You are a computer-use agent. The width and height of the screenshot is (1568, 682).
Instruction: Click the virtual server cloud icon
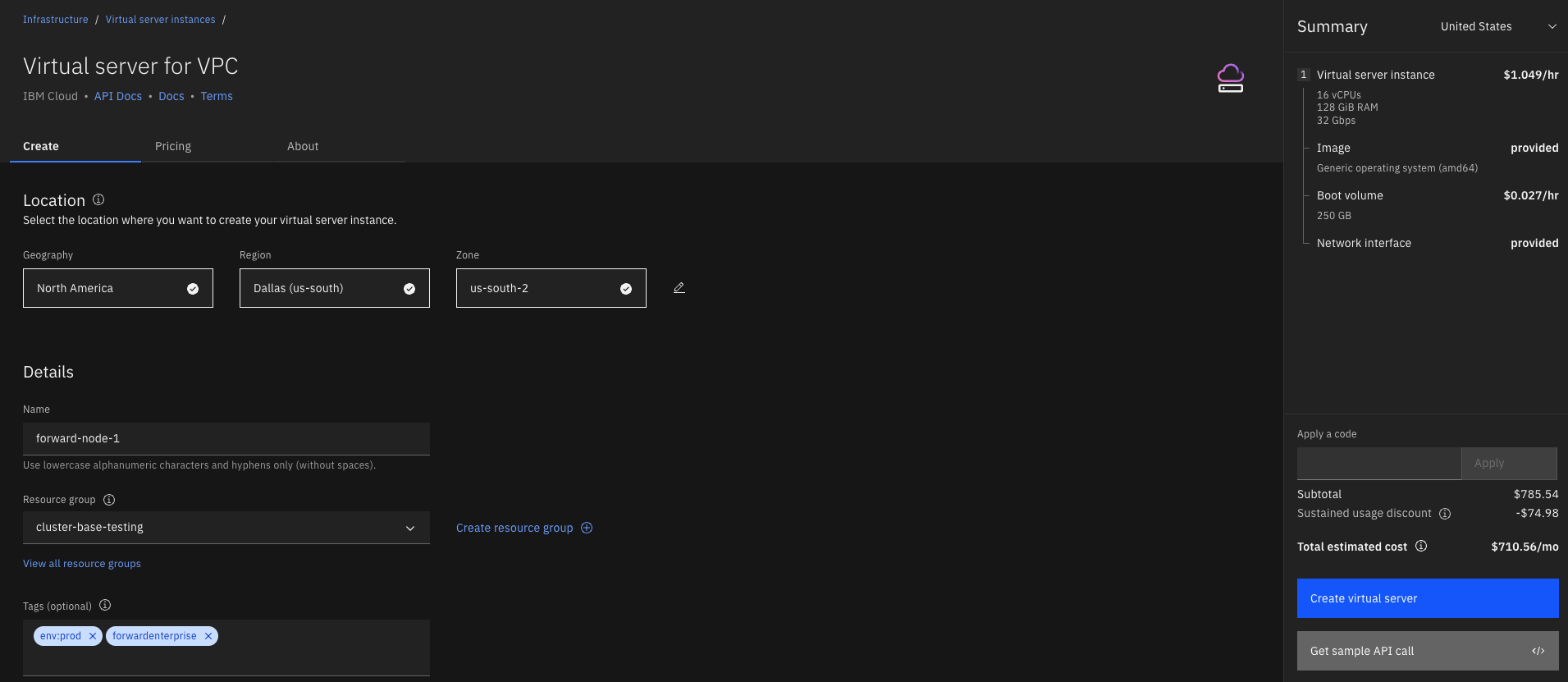click(1230, 79)
